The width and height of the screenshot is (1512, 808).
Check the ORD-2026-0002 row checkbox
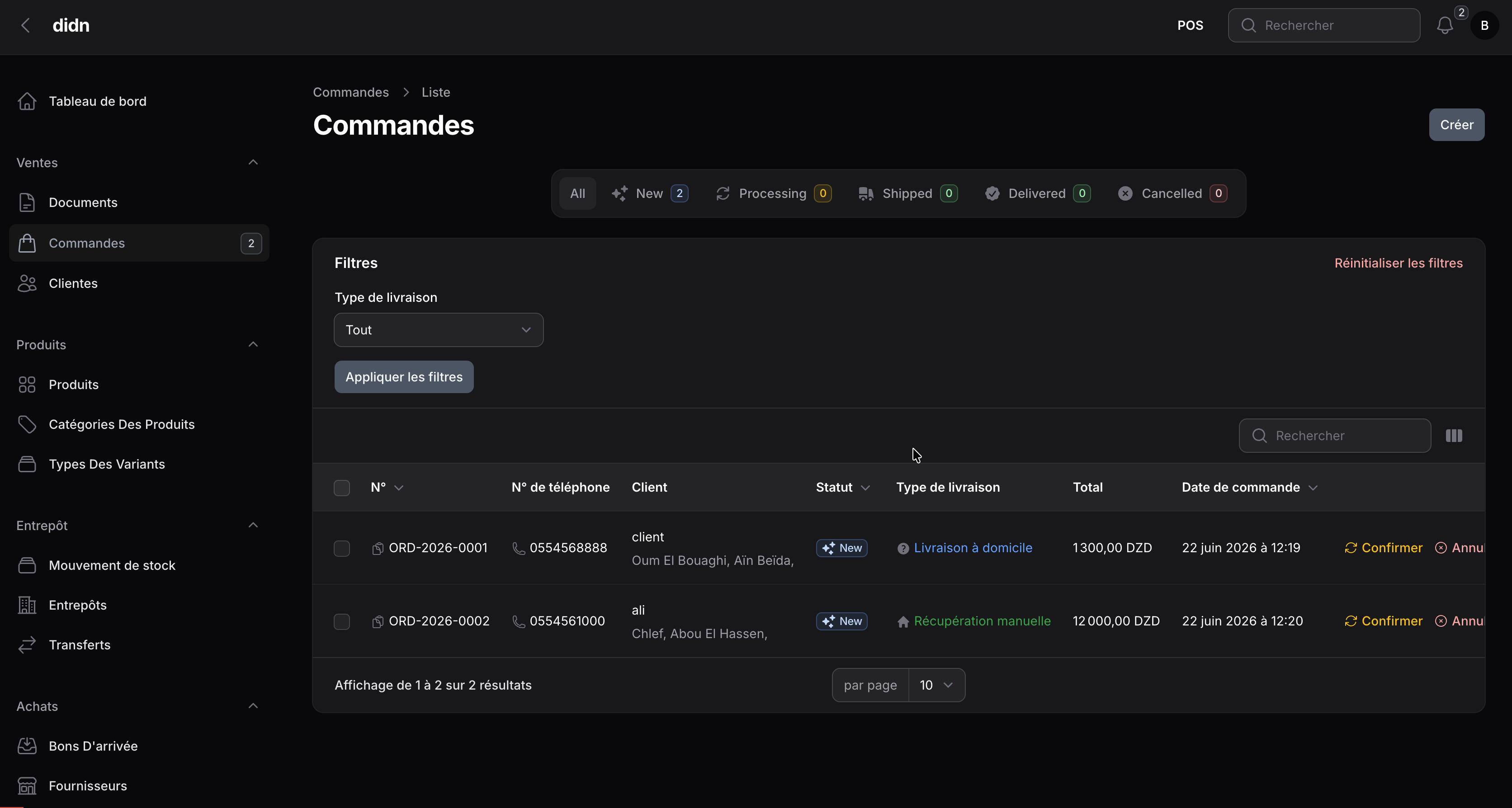[x=342, y=621]
